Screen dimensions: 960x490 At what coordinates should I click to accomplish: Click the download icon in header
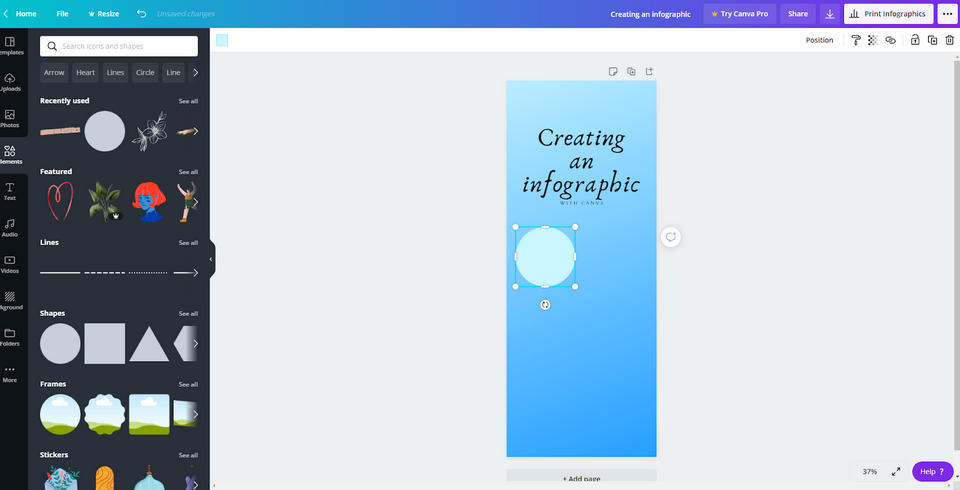coord(830,13)
